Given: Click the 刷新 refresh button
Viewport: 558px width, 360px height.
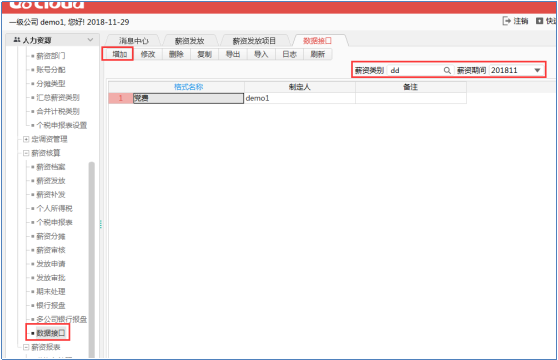Looking at the screenshot, I should click(317, 54).
